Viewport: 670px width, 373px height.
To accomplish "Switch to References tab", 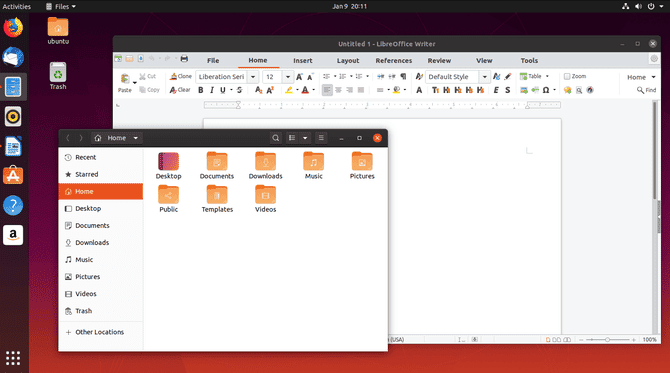I will tap(394, 61).
